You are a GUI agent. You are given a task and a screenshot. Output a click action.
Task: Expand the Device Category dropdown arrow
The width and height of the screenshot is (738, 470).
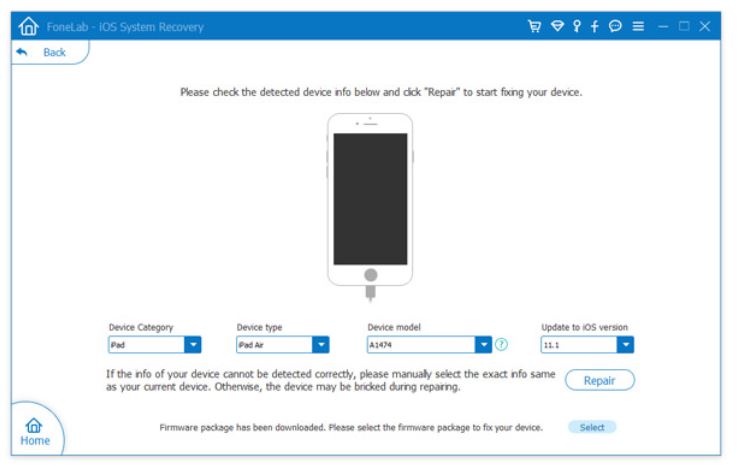193,344
